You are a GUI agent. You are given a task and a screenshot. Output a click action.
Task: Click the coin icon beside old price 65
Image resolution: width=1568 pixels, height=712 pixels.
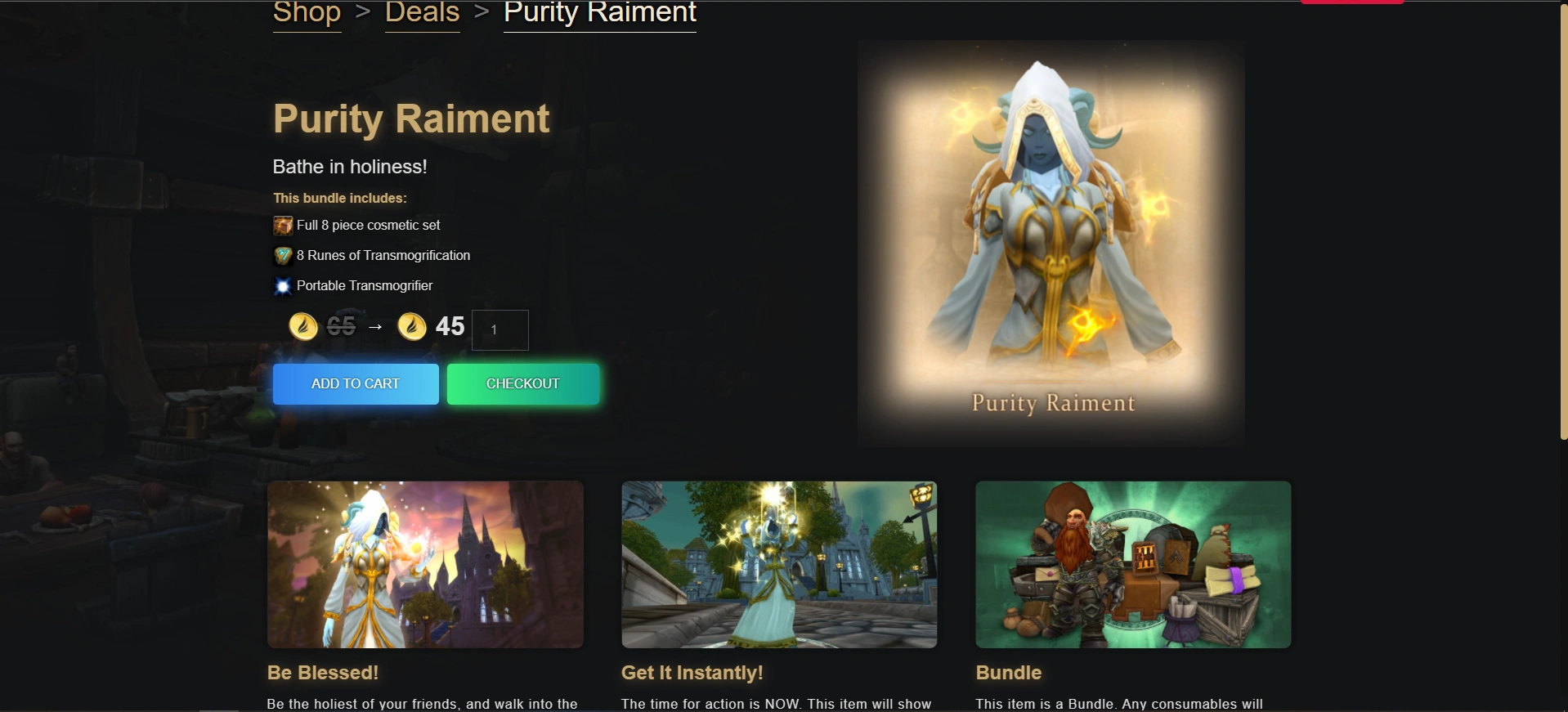tap(303, 326)
